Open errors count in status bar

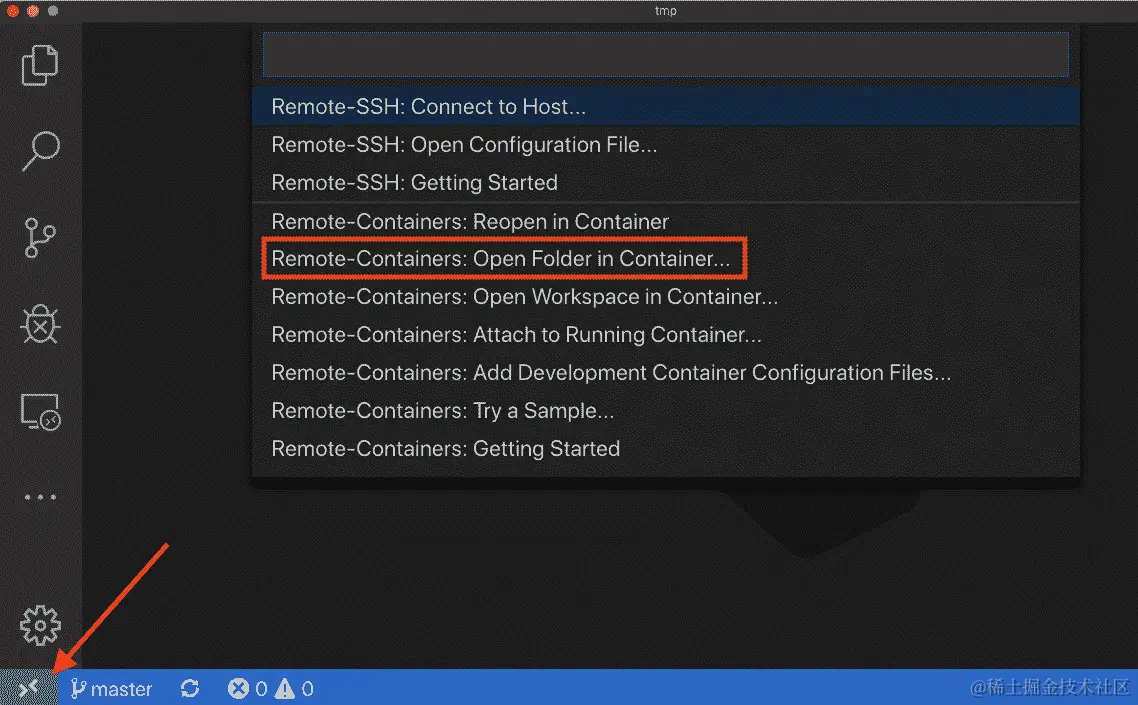[x=247, y=688]
